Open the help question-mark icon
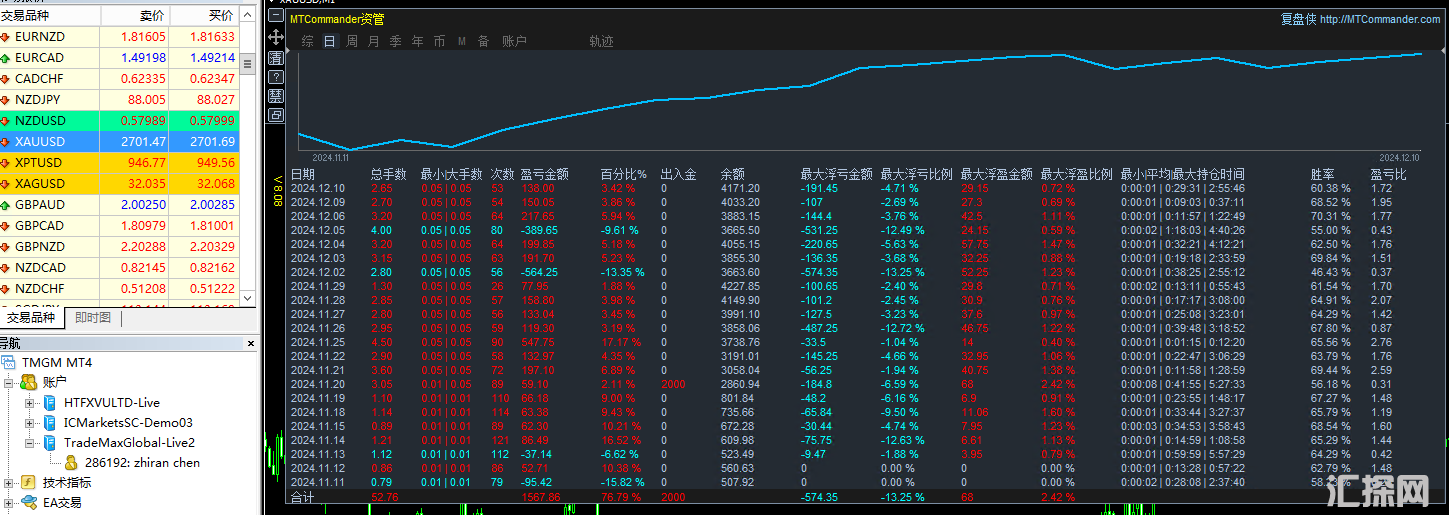Image resolution: width=1449 pixels, height=515 pixels. pyautogui.click(x=275, y=76)
